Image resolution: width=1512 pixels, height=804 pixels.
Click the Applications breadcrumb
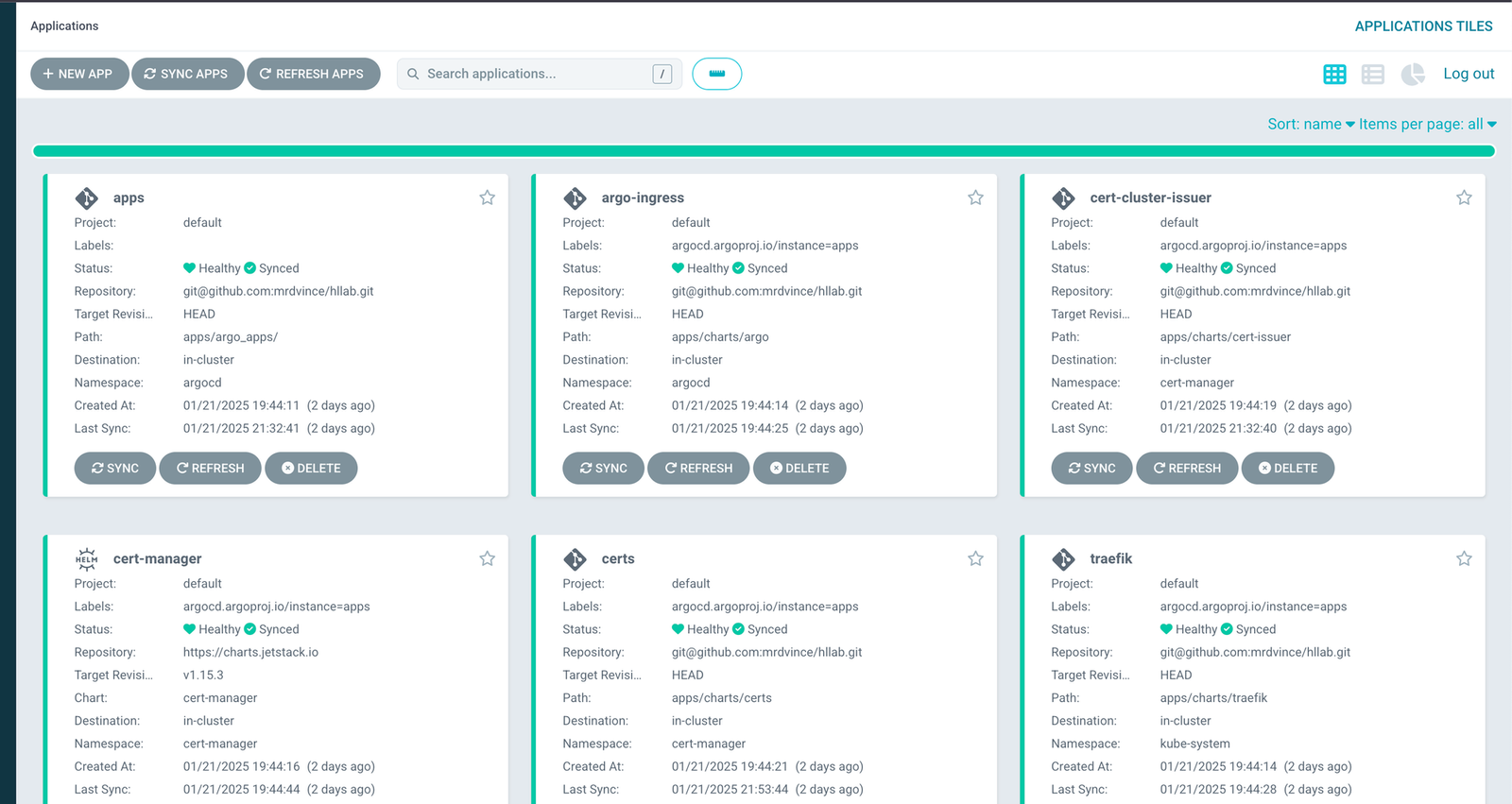click(x=64, y=26)
